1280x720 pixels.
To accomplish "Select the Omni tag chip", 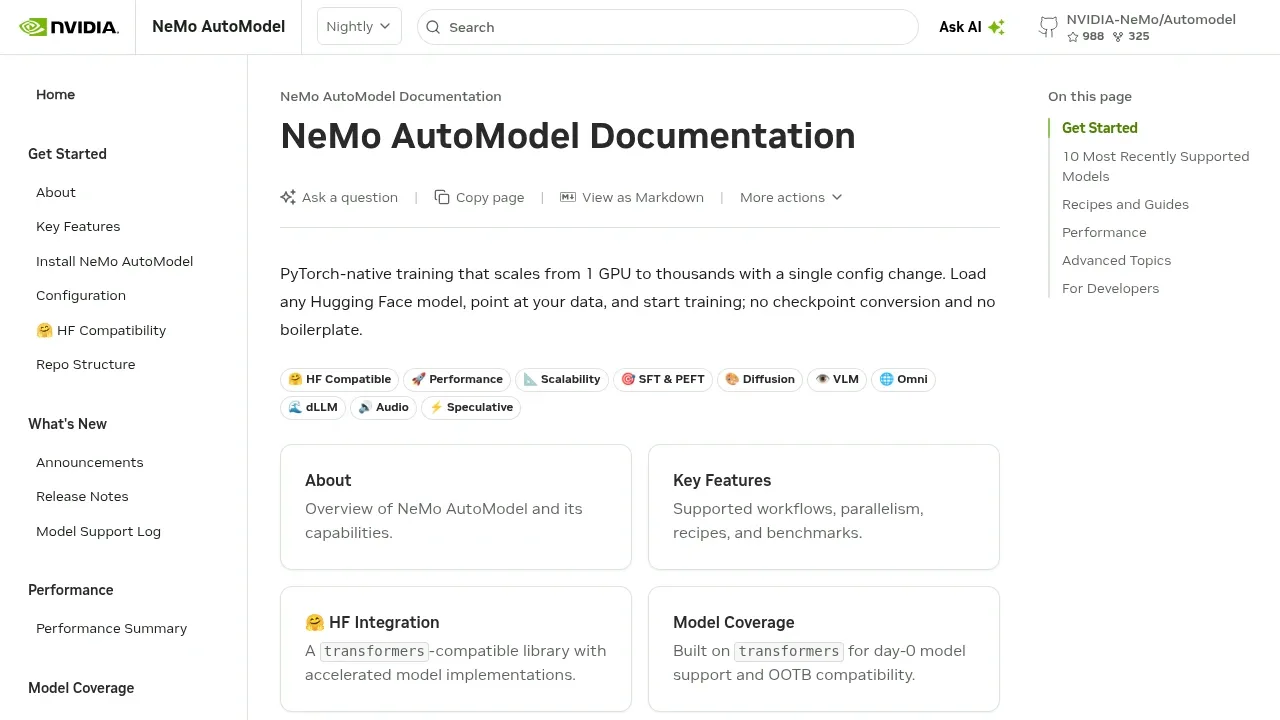I will 903,379.
